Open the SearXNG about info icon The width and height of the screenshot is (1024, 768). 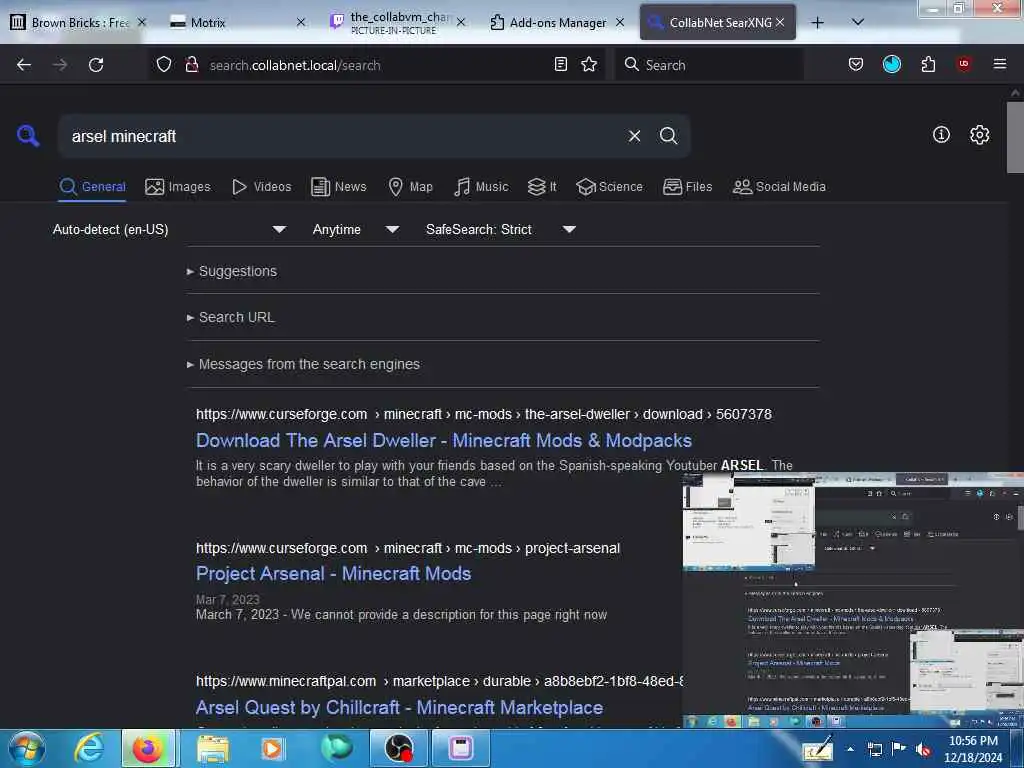[941, 135]
